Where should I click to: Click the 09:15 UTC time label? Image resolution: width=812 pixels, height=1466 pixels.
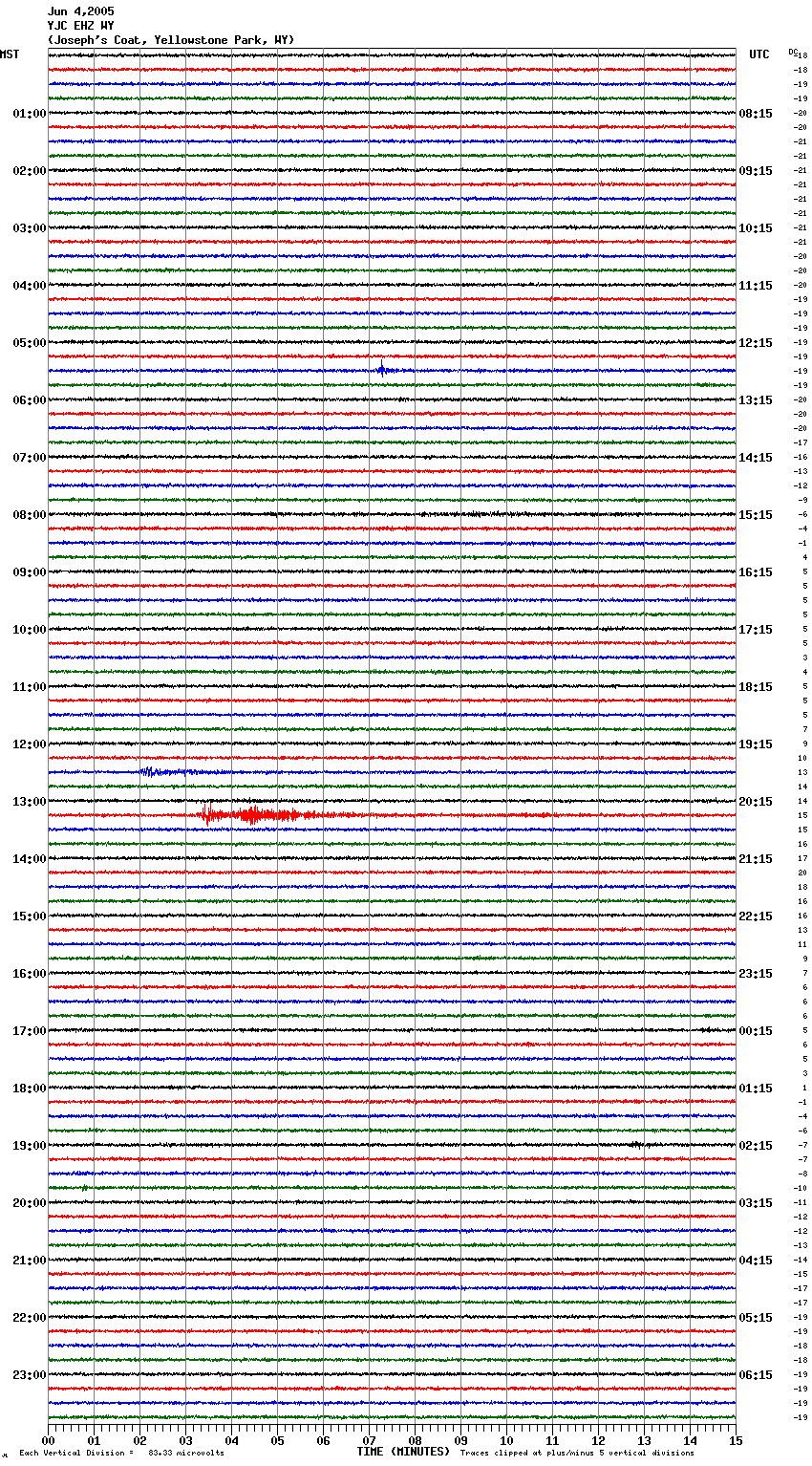pos(756,171)
